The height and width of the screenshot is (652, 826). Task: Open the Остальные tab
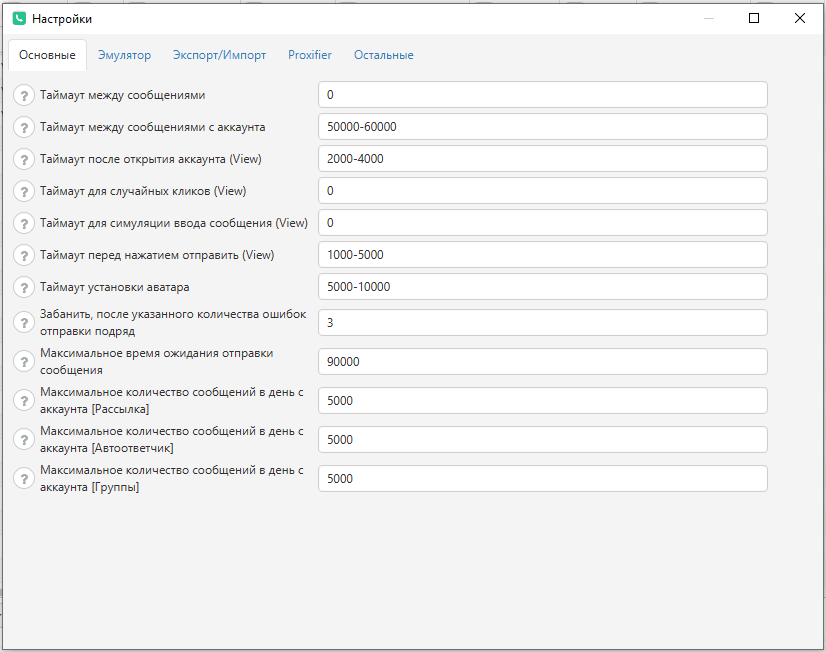point(384,55)
